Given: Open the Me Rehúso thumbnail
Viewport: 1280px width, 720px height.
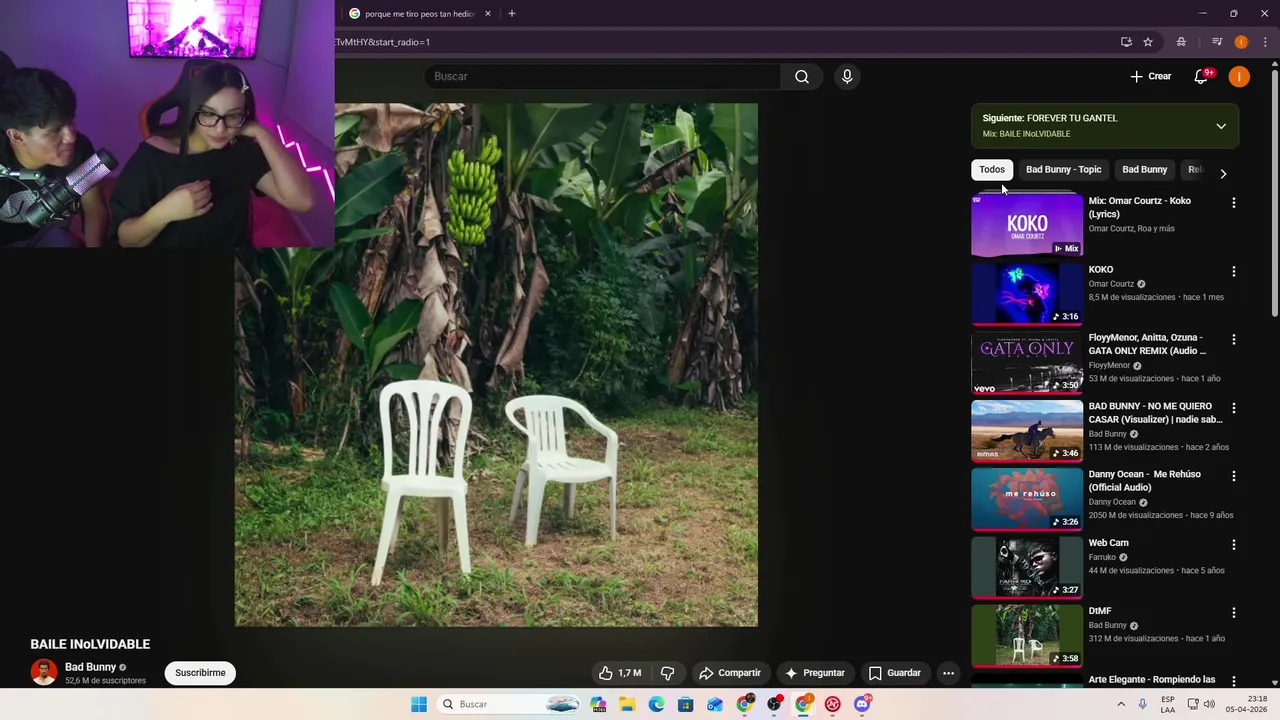Looking at the screenshot, I should point(1027,499).
